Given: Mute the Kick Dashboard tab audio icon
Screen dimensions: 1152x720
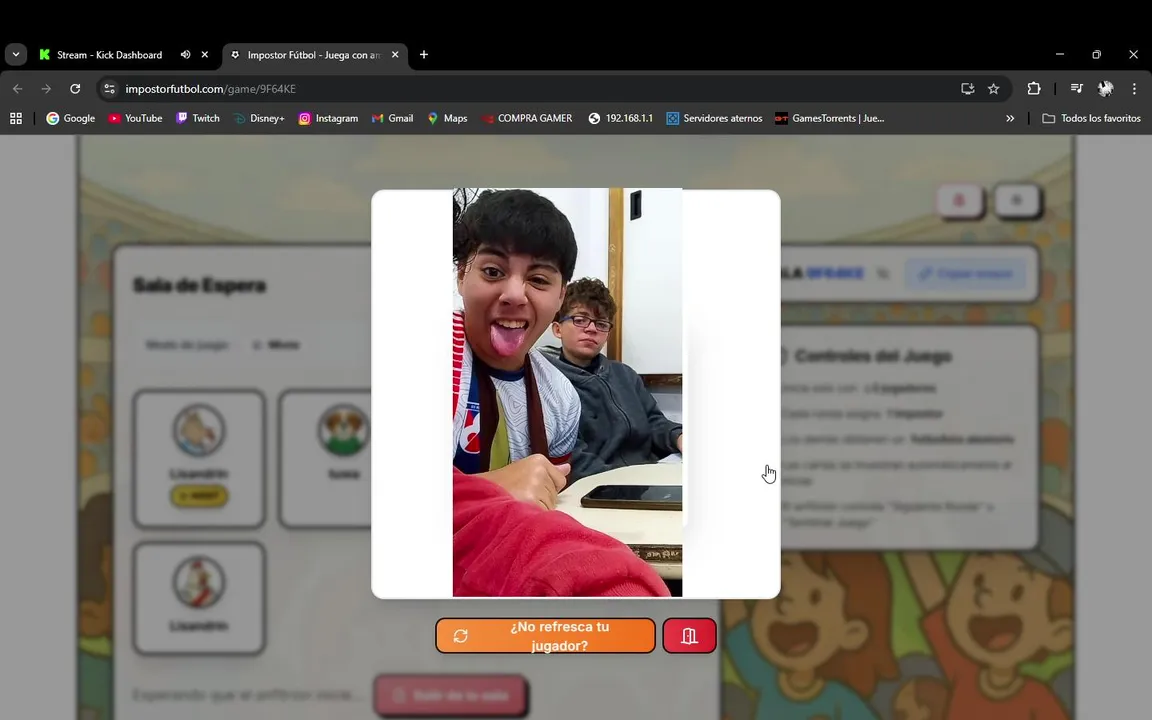Looking at the screenshot, I should point(185,54).
